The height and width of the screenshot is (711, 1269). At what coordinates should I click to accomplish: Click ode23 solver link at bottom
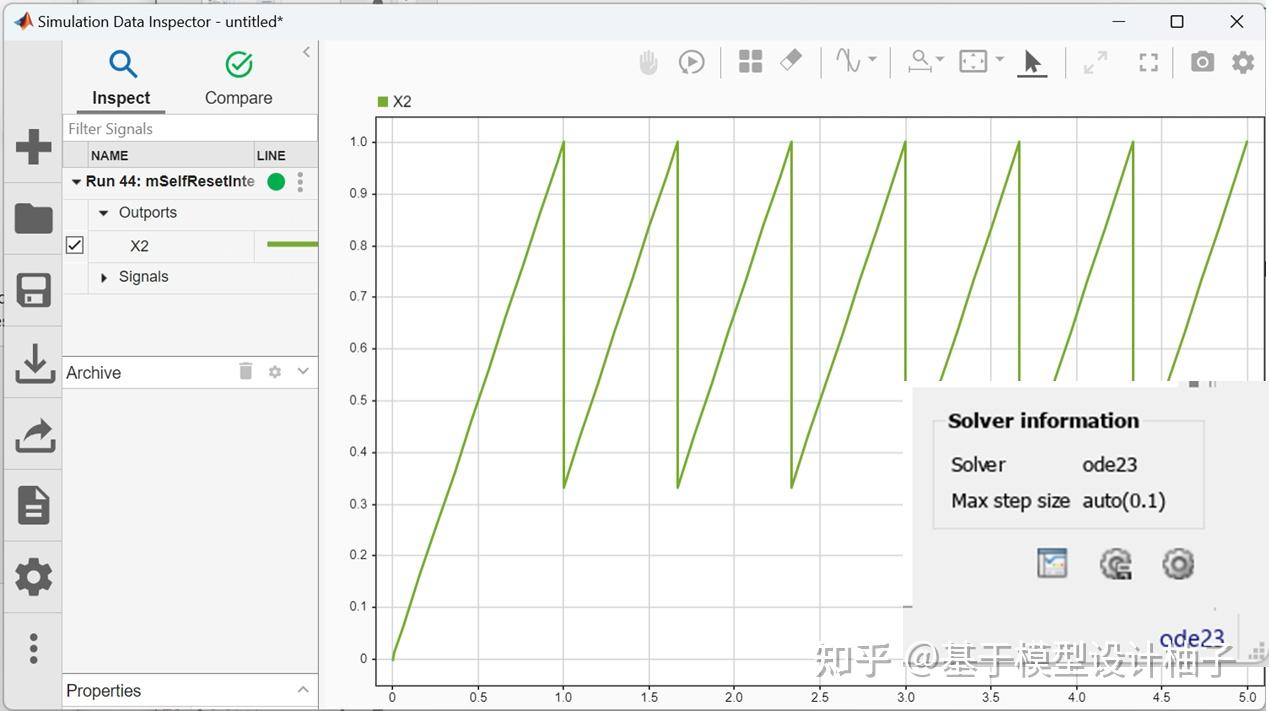click(x=1192, y=639)
